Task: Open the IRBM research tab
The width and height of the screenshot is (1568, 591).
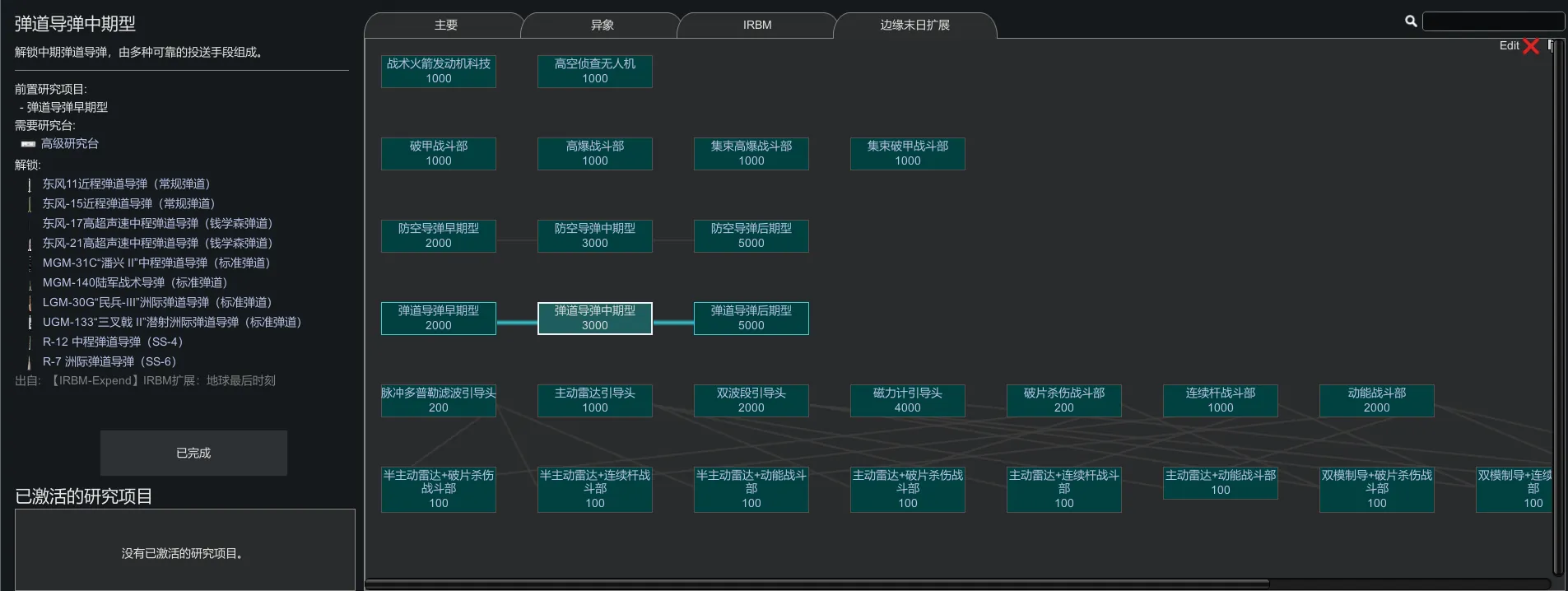Action: 757,26
